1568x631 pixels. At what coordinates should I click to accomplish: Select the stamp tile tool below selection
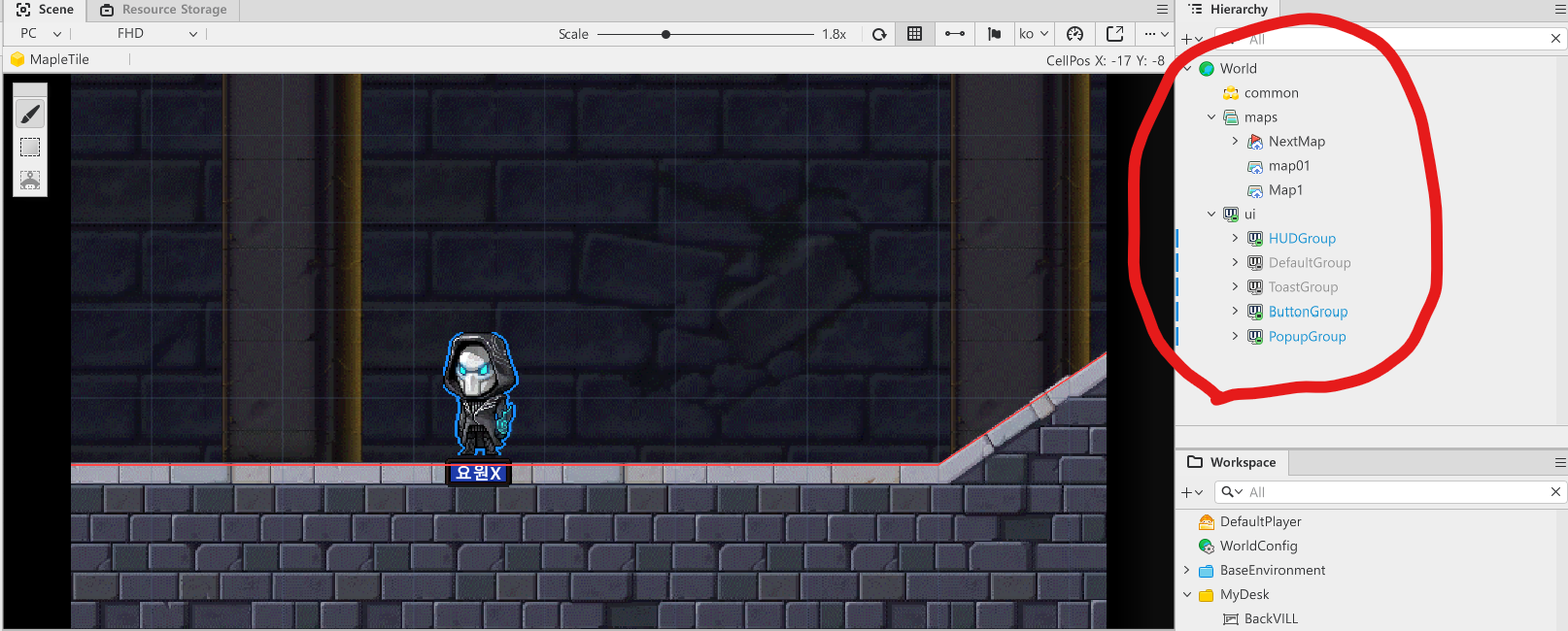[30, 181]
